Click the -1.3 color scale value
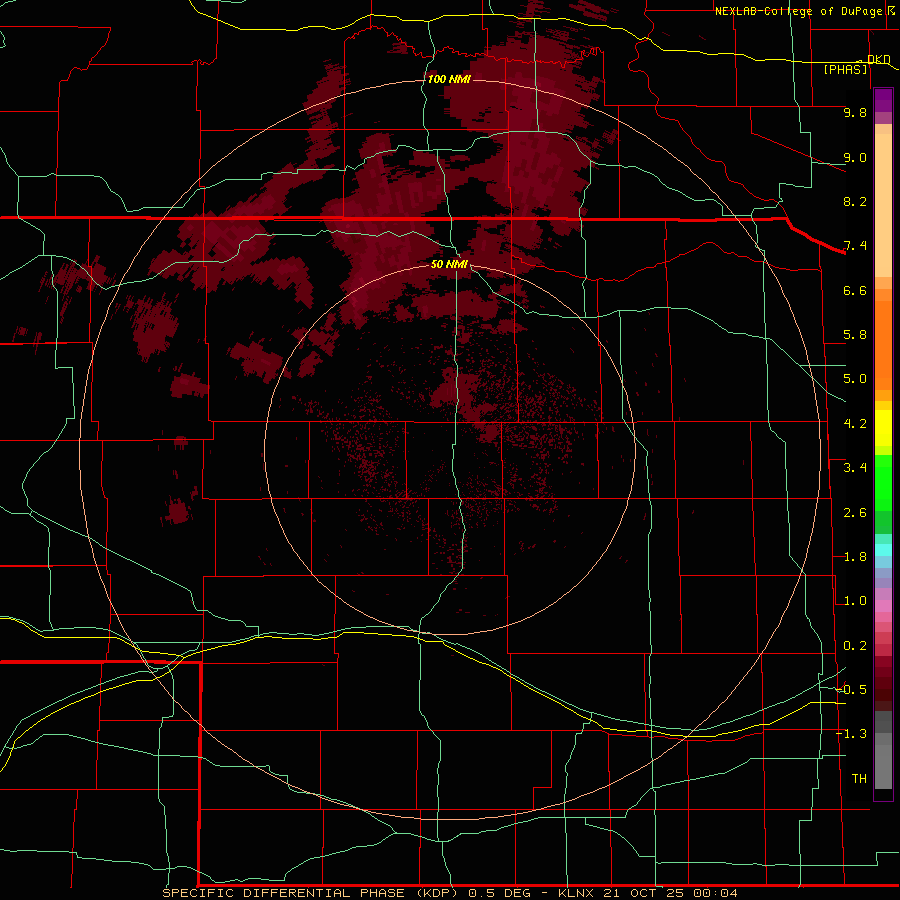The width and height of the screenshot is (900, 900). click(851, 734)
